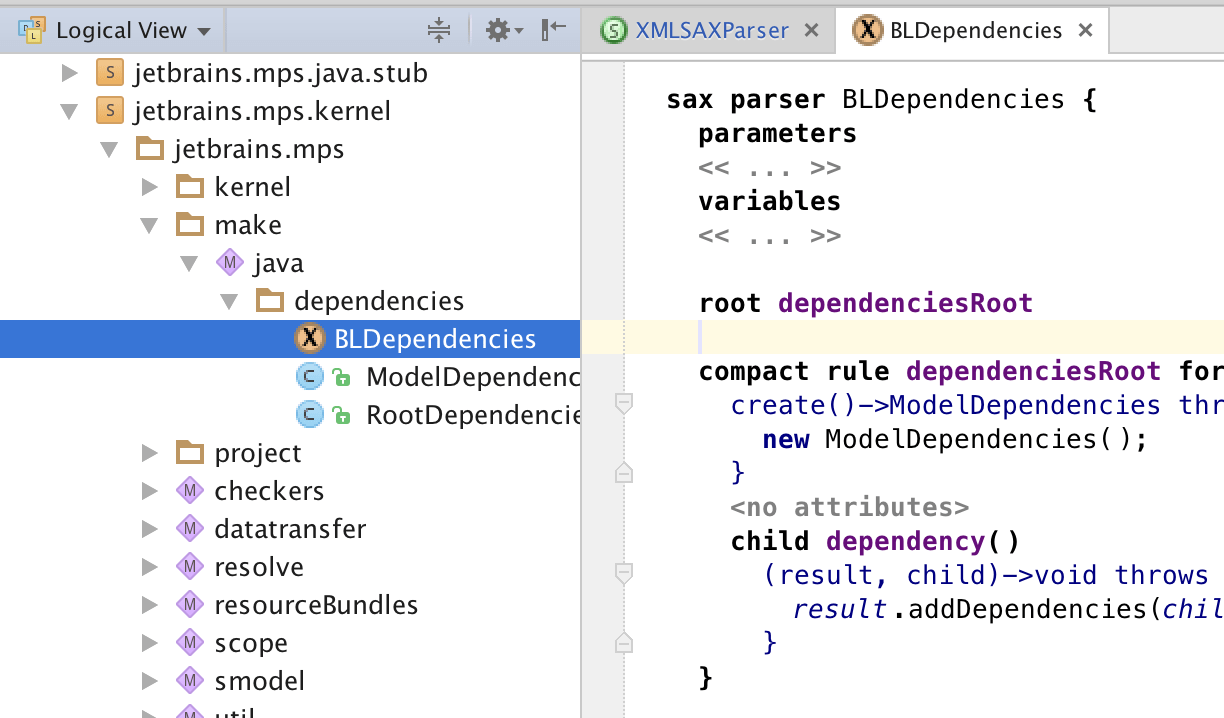Click the collapse all icon in toolbar
The image size is (1224, 718).
point(439,30)
